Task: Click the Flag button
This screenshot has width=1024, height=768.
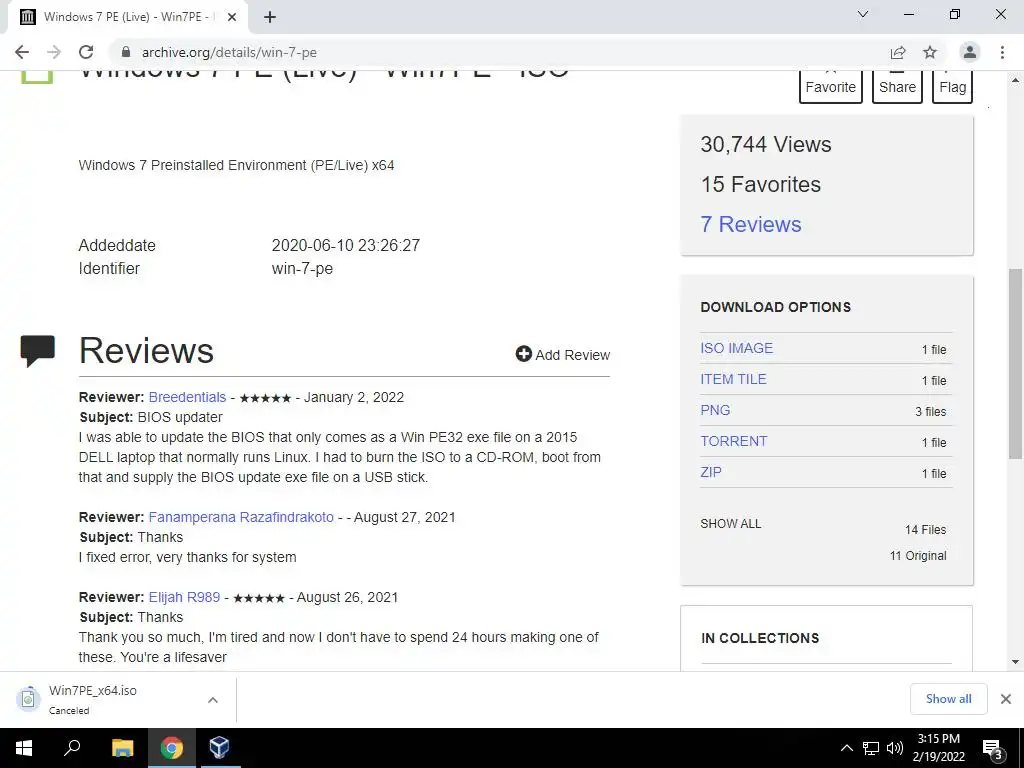Action: tap(952, 86)
